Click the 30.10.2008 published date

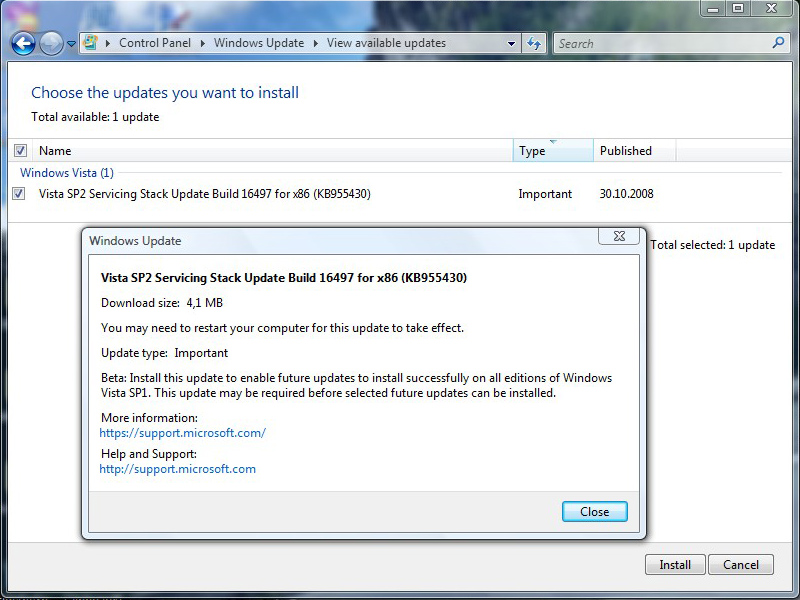point(626,194)
